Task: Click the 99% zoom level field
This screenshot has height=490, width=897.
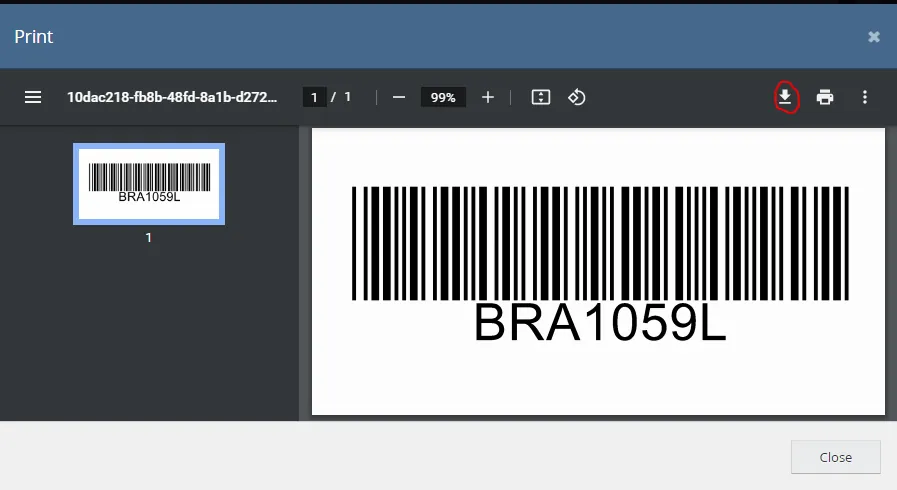Action: click(x=443, y=97)
